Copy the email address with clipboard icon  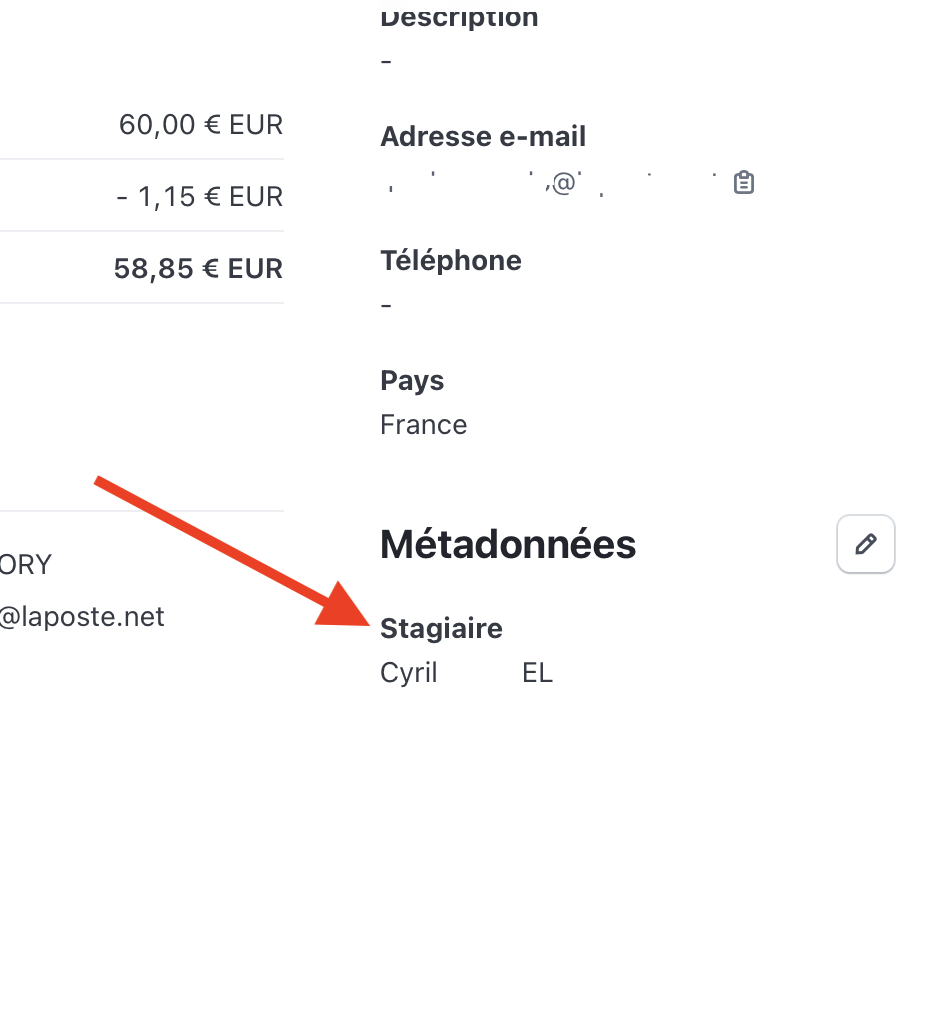point(743,183)
